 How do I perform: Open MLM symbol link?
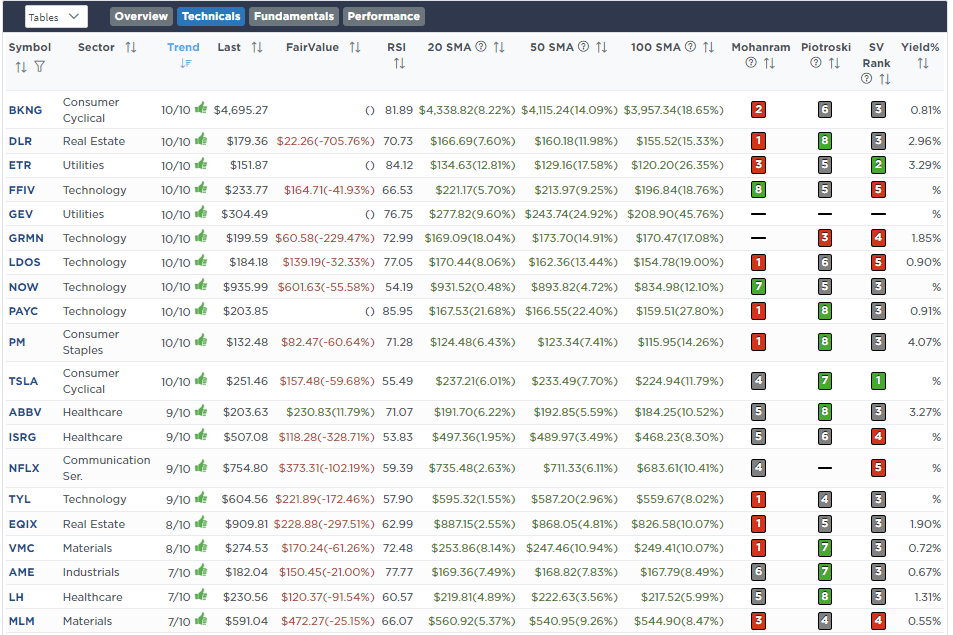point(21,621)
